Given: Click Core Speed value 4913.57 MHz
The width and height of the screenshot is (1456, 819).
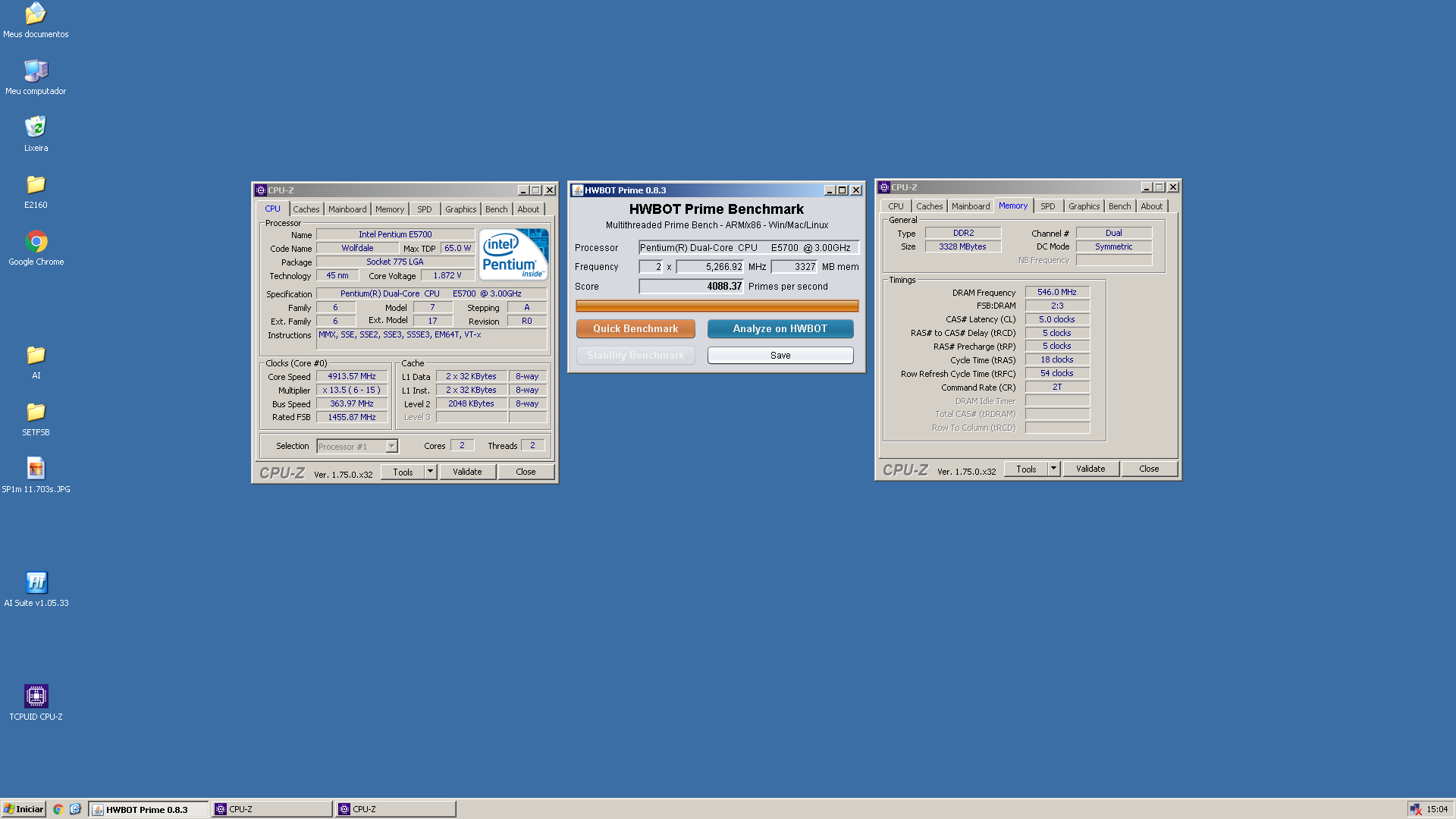Looking at the screenshot, I should tap(352, 376).
